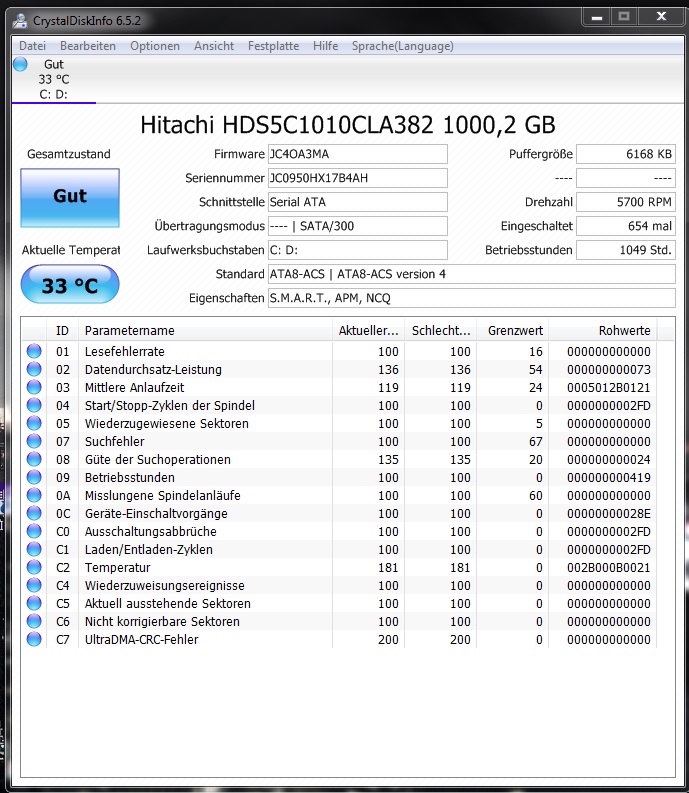The image size is (689, 793).
Task: Click the status orb for Lesefehlerrate row
Action: (x=34, y=351)
